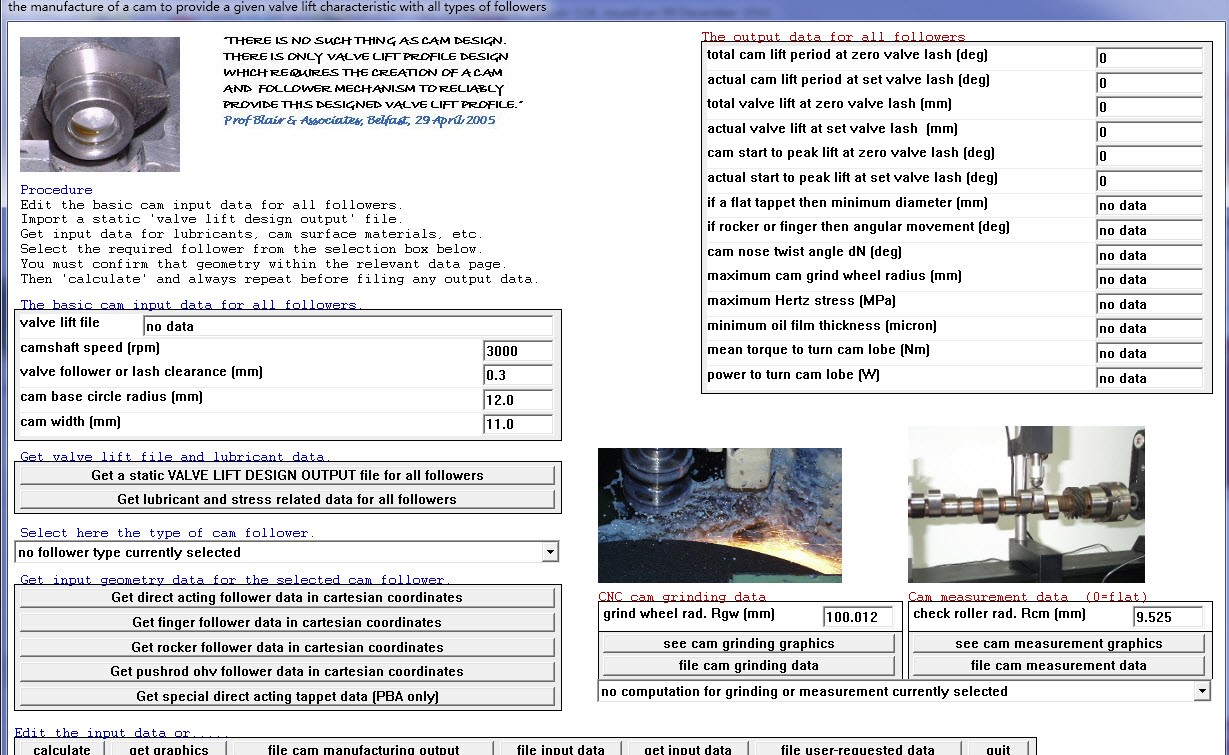Viewport: 1229px width, 755px height.
Task: Click 'Cam measurement data (0=flat)' heading
Action: 1028,597
